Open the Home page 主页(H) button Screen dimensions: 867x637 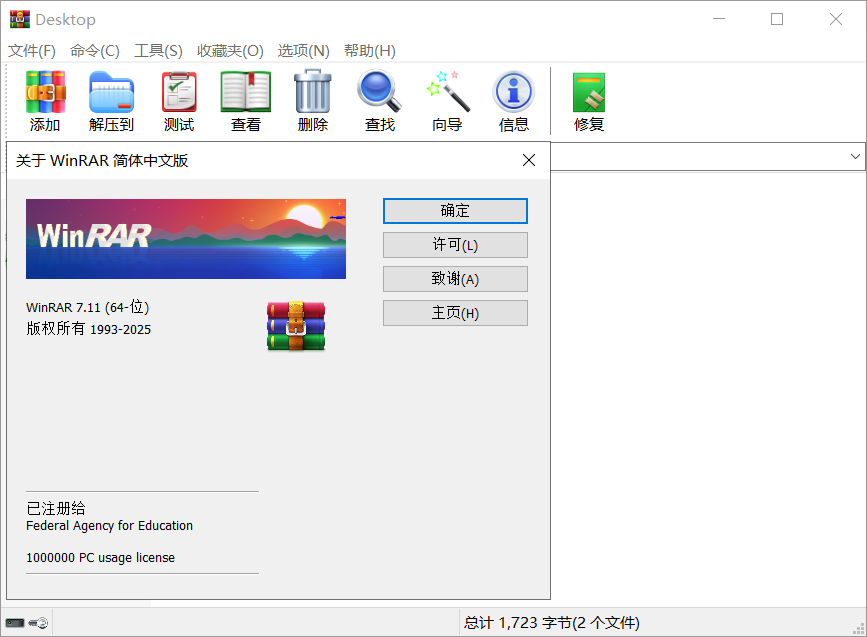[x=455, y=313]
